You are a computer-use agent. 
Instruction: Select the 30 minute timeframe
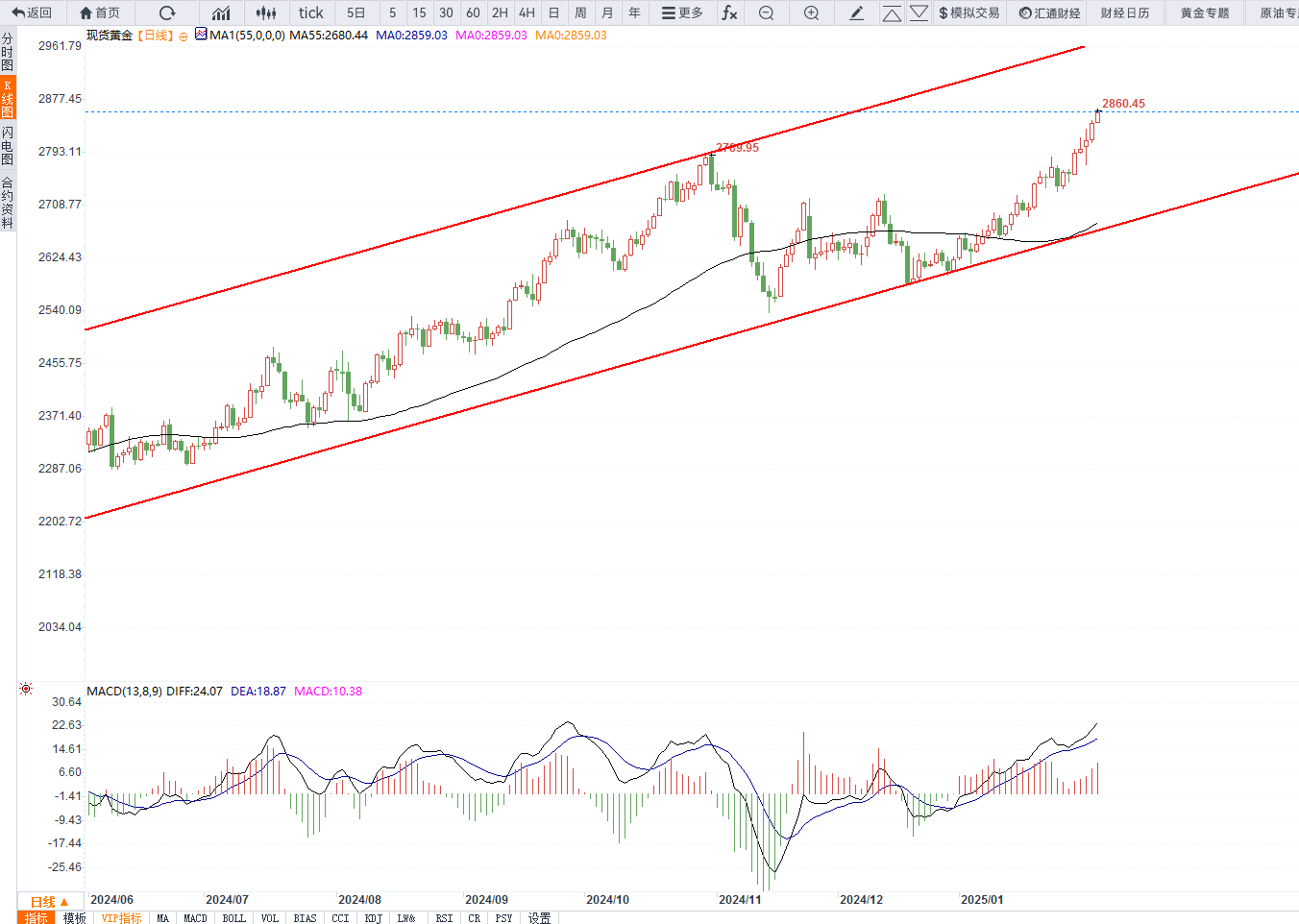446,12
